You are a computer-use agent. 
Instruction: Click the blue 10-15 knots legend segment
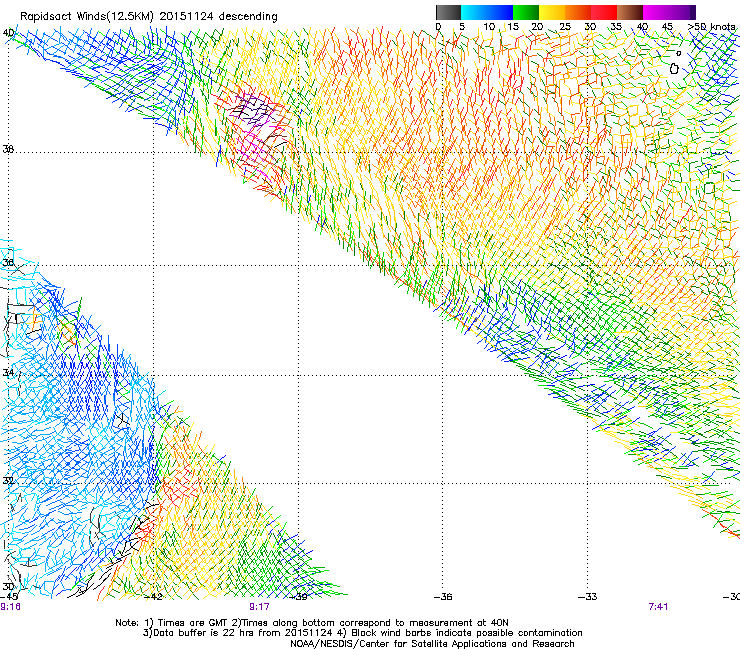pyautogui.click(x=500, y=12)
